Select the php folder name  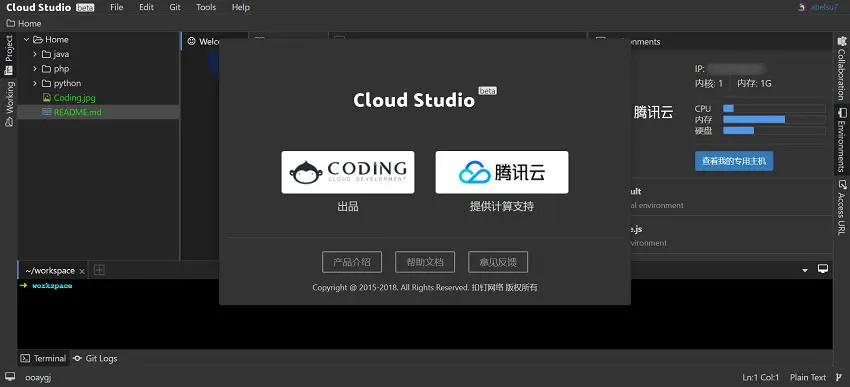[61, 69]
